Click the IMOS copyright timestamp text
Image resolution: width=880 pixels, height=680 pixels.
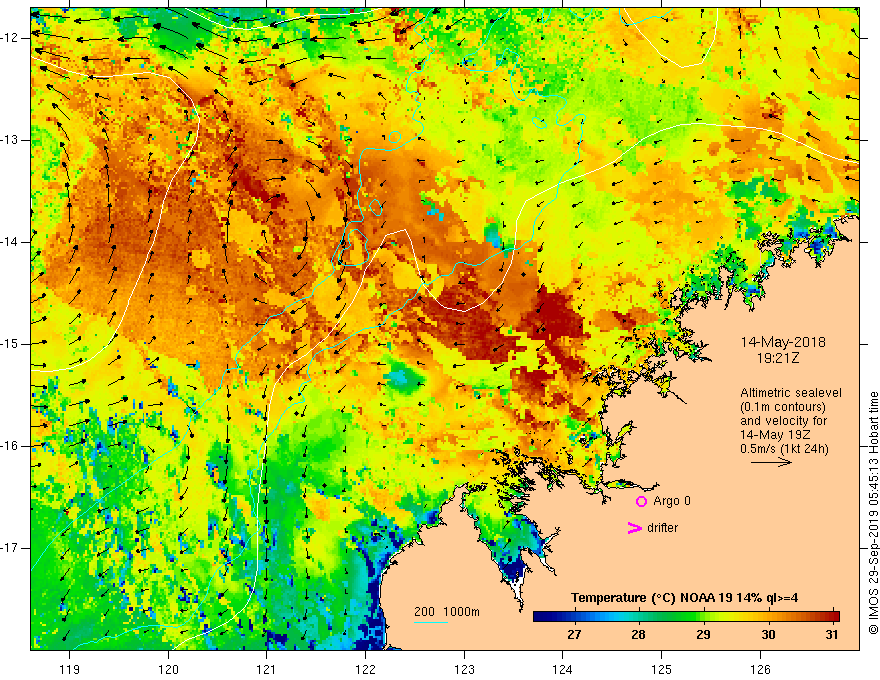point(873,513)
